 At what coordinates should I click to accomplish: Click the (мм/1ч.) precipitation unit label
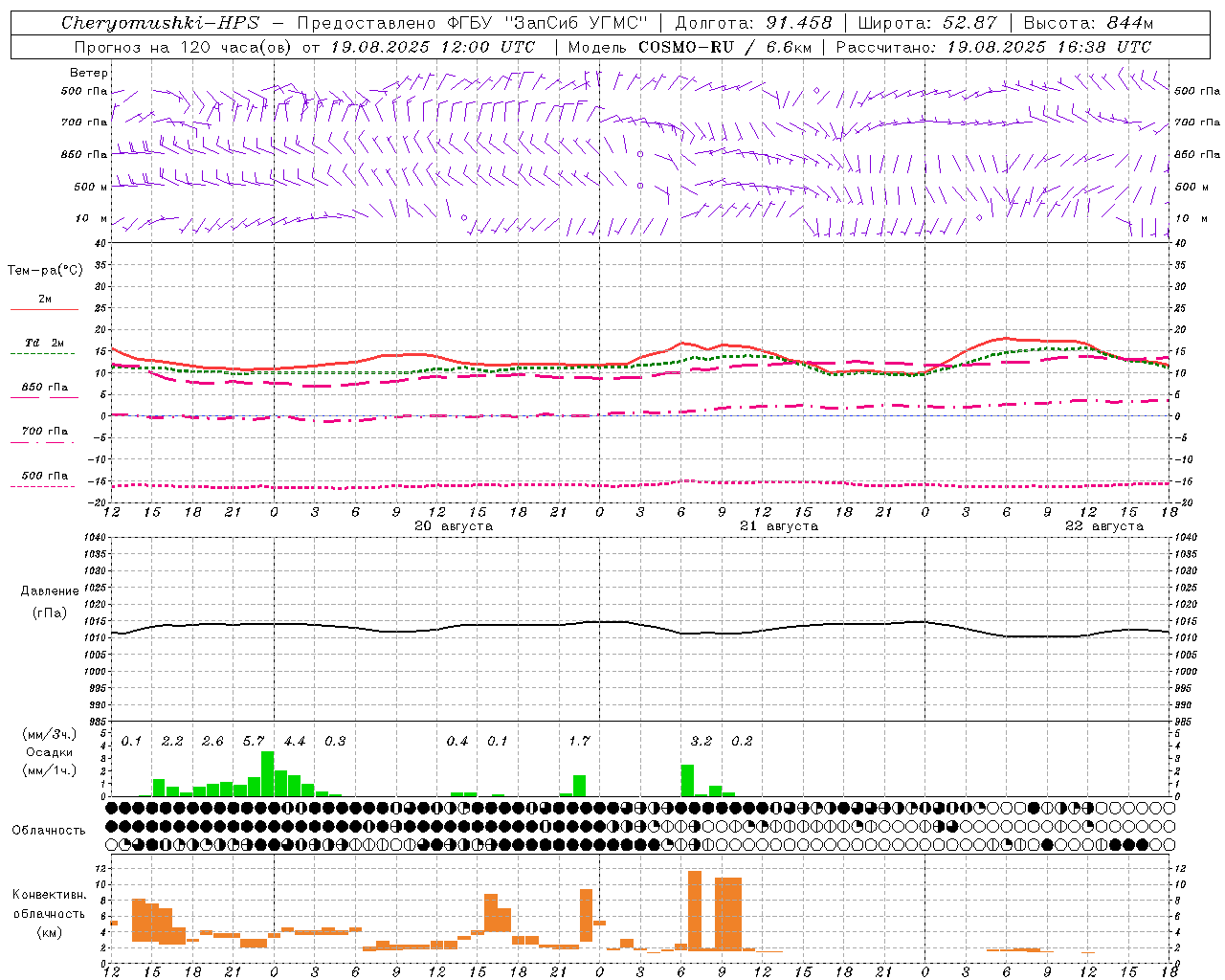click(50, 770)
